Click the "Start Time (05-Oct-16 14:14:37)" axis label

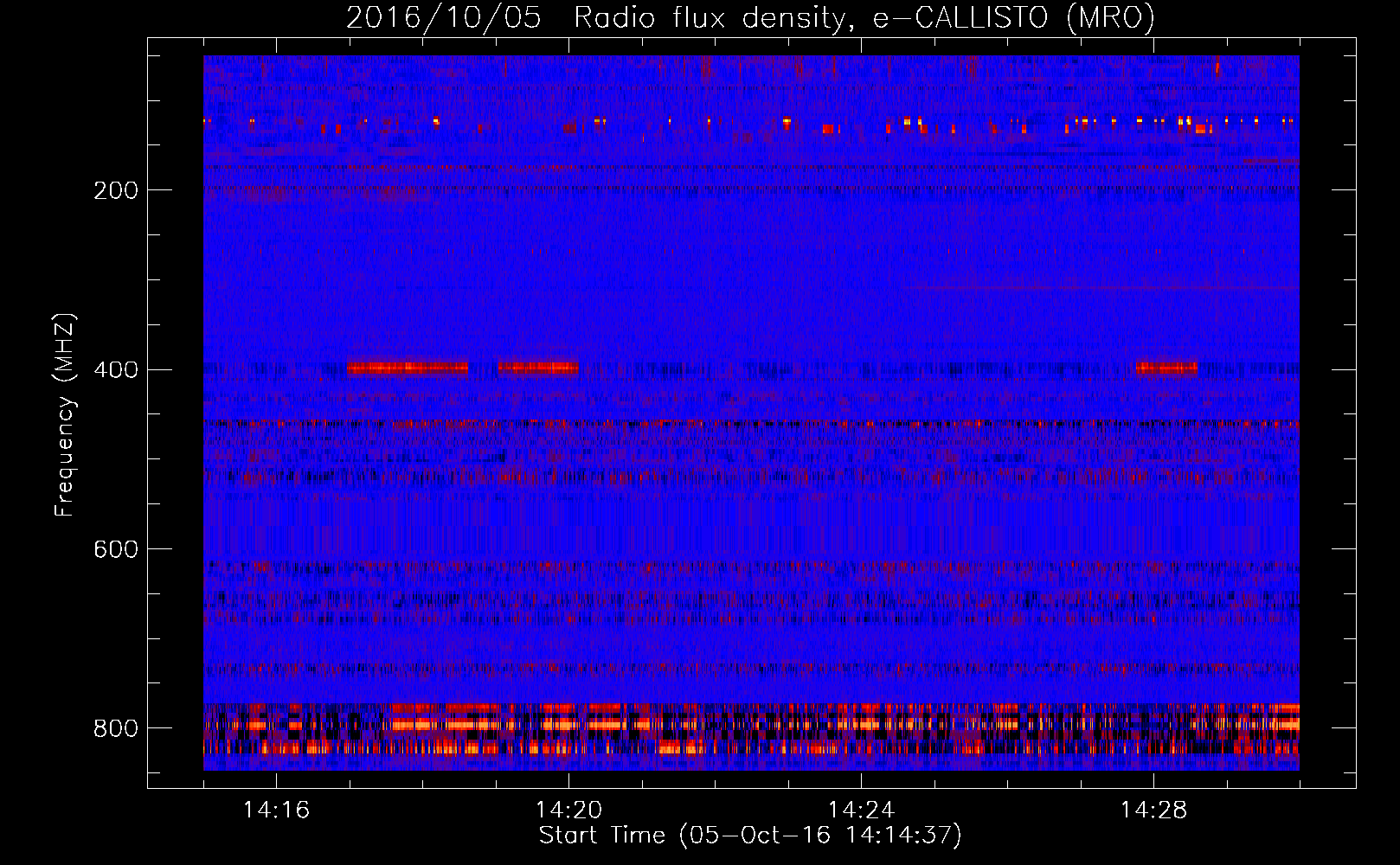[750, 836]
